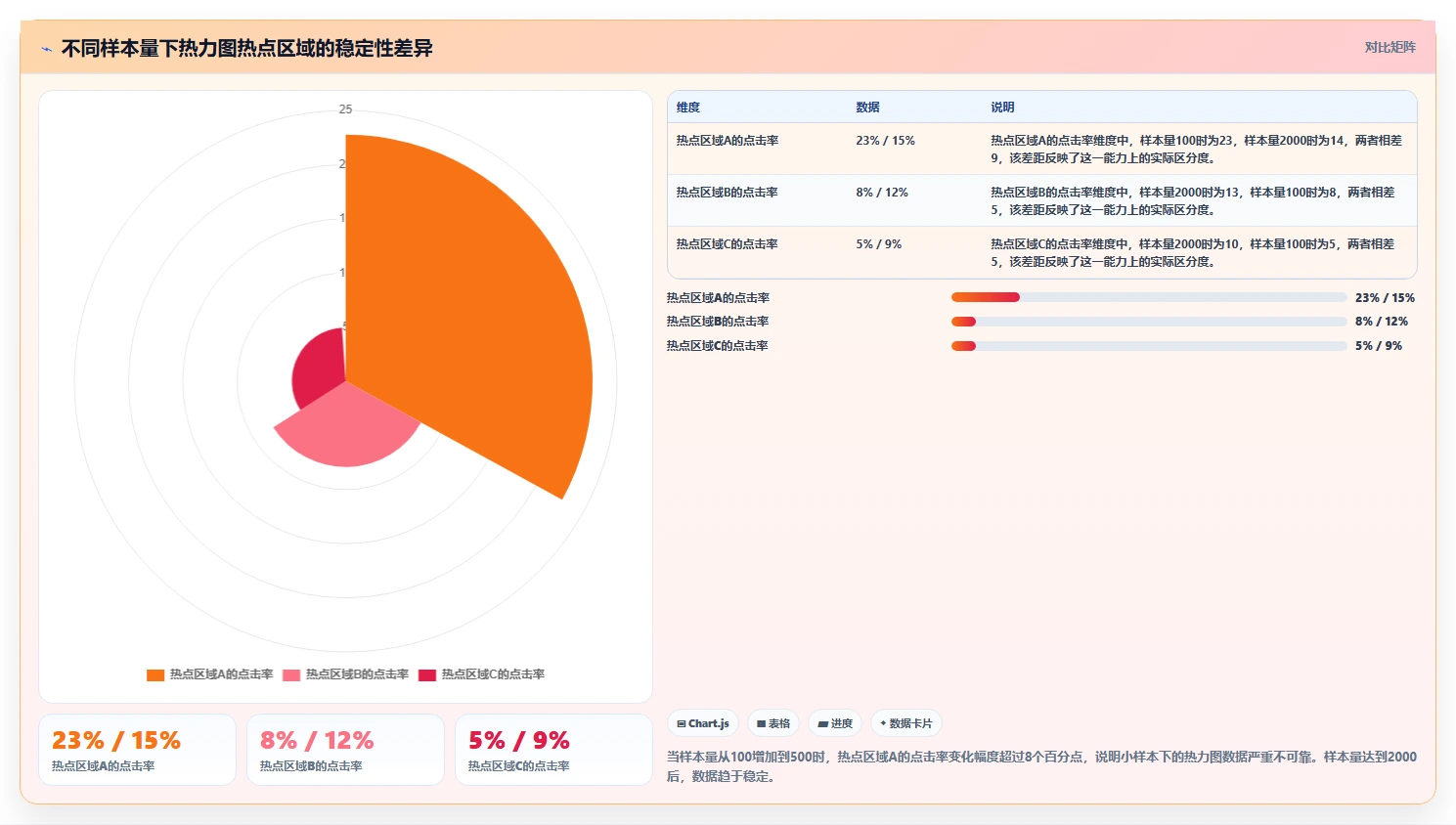Click the 说明 column header
The width and height of the screenshot is (1456, 825).
[x=1002, y=108]
